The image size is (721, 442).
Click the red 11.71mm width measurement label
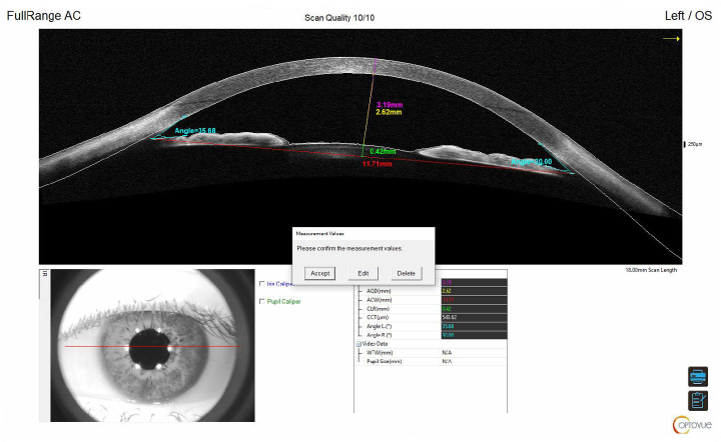[376, 163]
